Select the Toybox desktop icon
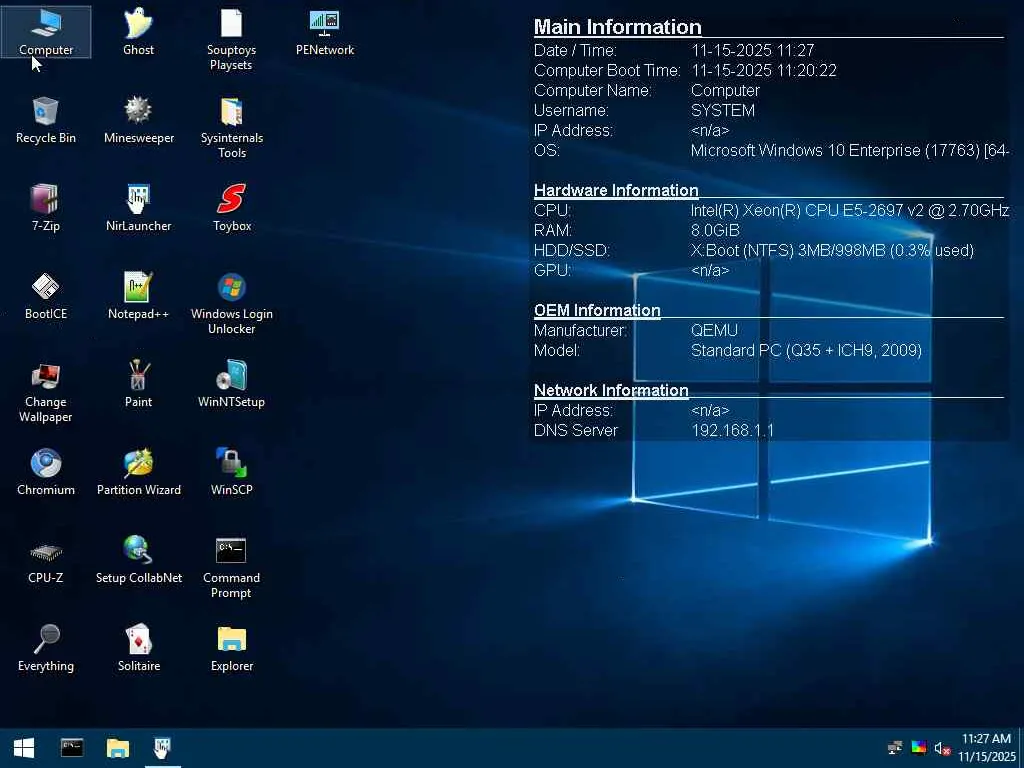Screen dimensions: 1024x768 [x=231, y=208]
